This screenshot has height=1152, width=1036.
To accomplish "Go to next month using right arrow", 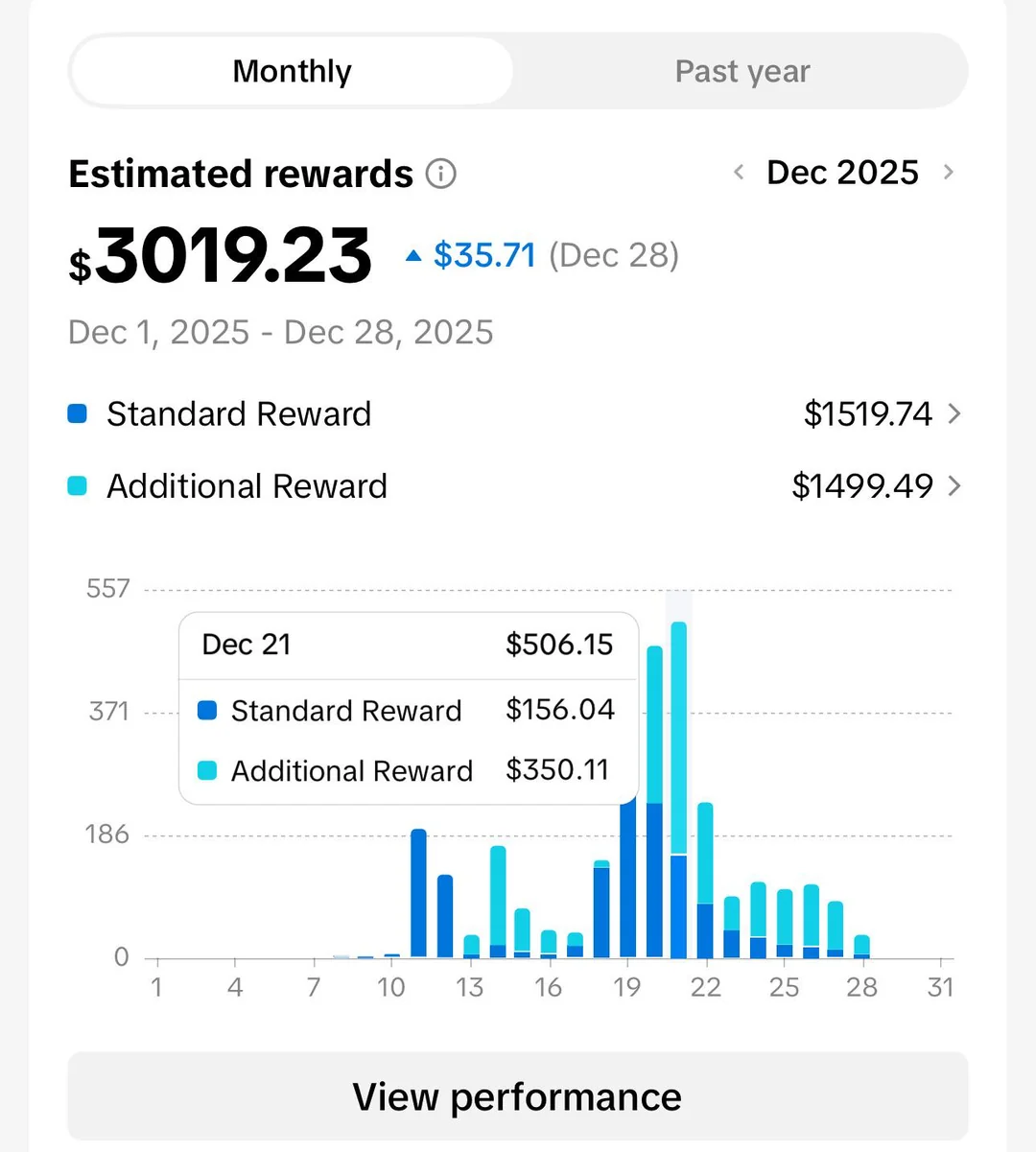I will [949, 173].
